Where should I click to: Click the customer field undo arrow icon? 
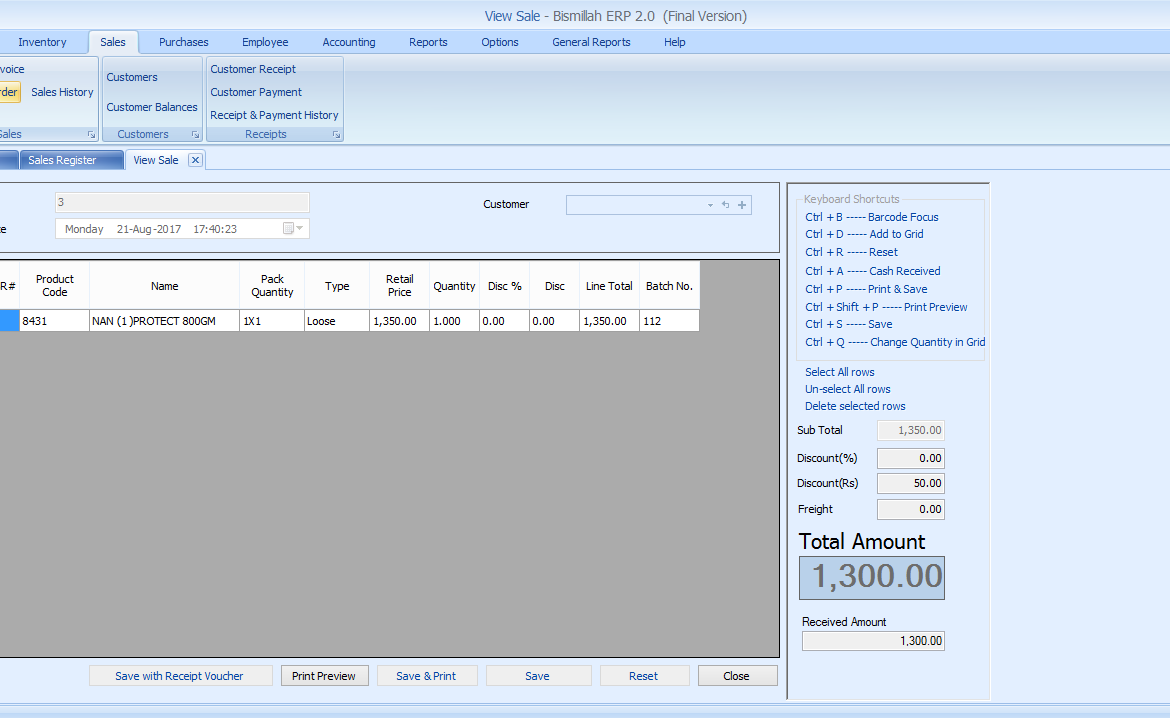click(x=726, y=205)
